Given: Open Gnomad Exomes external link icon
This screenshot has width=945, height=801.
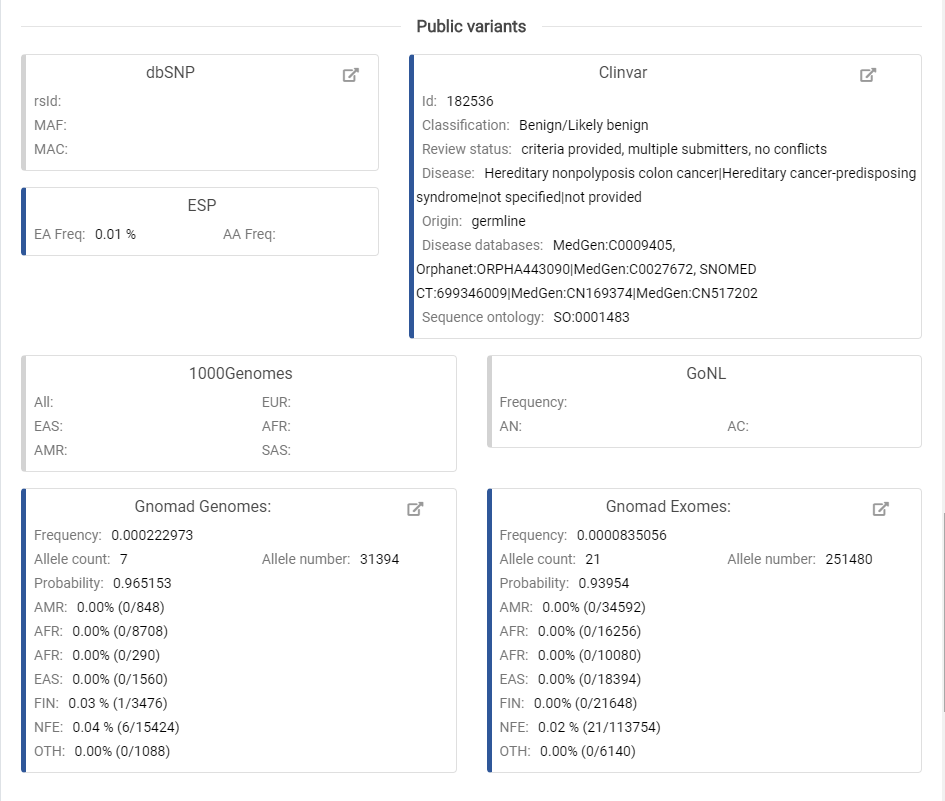Looking at the screenshot, I should (x=880, y=509).
